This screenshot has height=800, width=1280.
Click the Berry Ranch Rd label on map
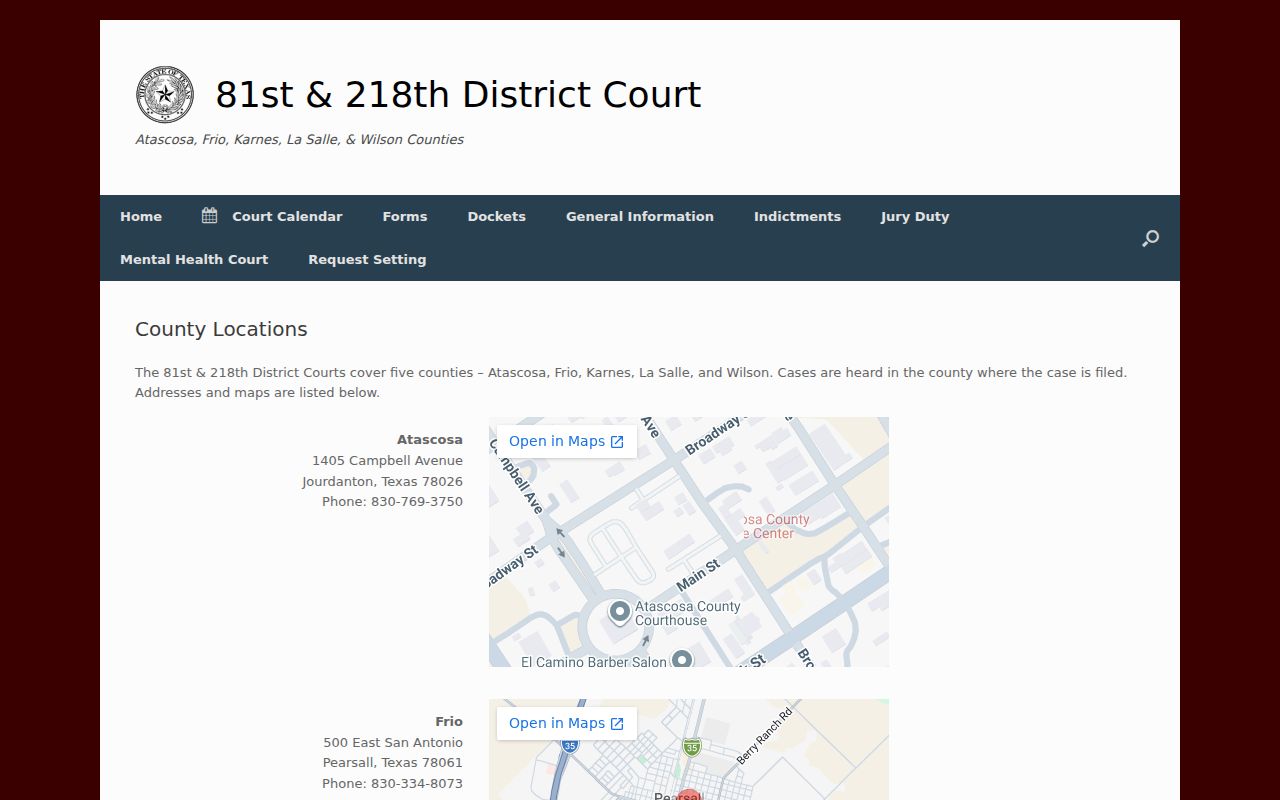(x=764, y=736)
